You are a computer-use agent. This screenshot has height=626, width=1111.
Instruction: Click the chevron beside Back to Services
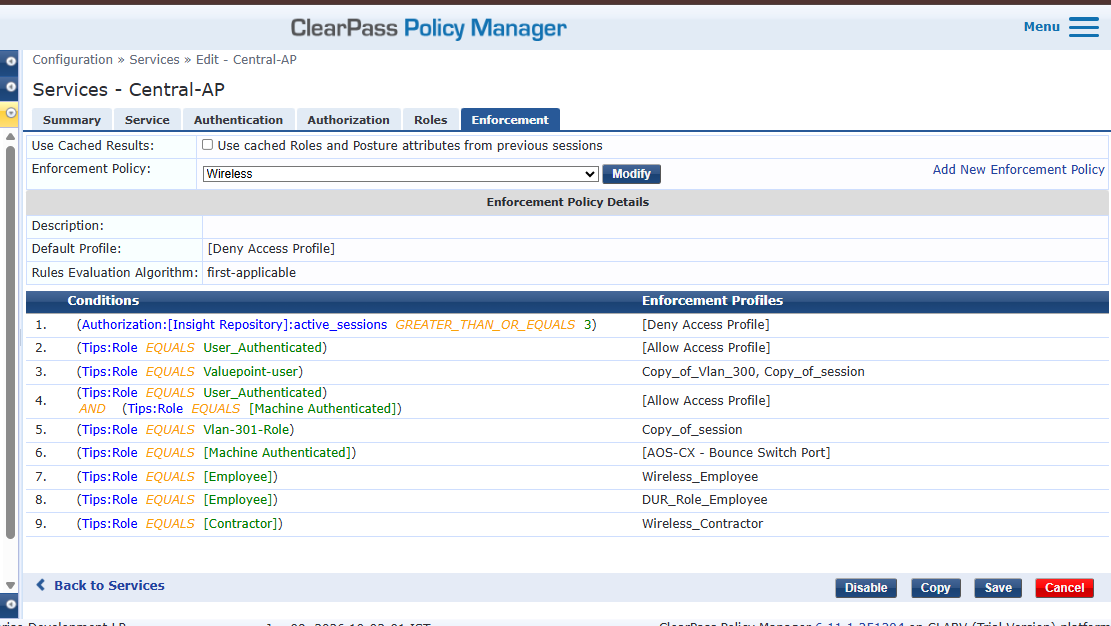41,585
